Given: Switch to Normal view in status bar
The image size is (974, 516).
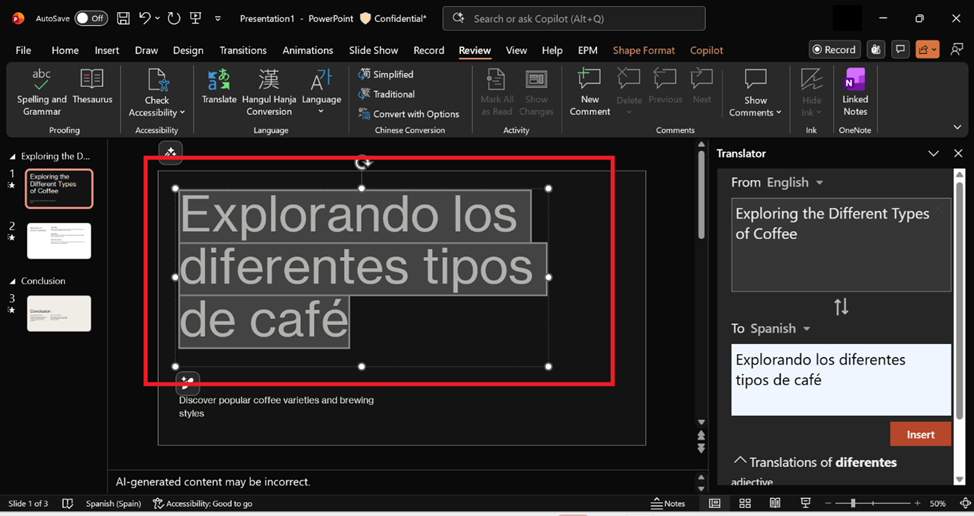Looking at the screenshot, I should (715, 504).
